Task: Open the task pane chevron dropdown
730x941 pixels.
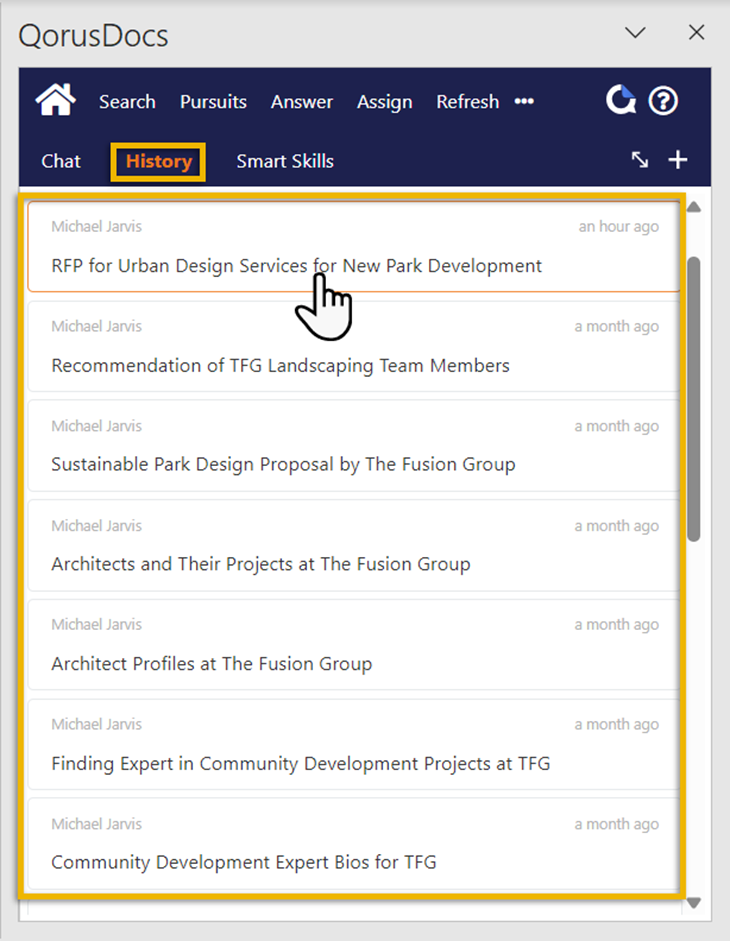Action: coord(635,32)
